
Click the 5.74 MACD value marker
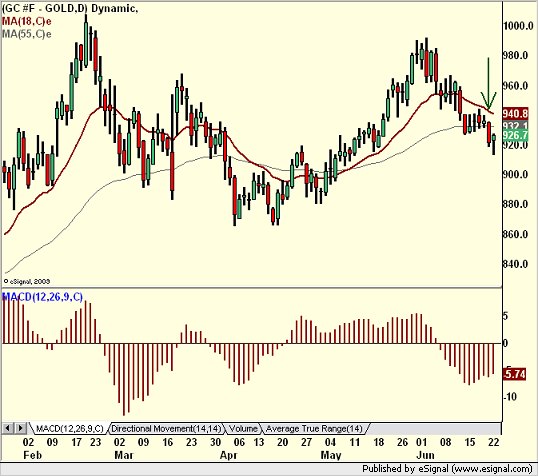tap(514, 374)
